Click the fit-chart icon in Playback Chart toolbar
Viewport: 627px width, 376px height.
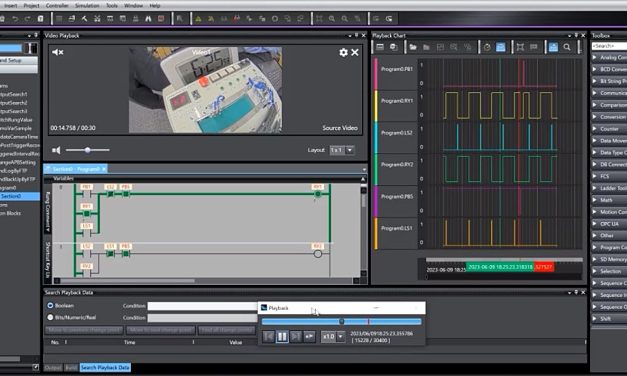[x=520, y=47]
